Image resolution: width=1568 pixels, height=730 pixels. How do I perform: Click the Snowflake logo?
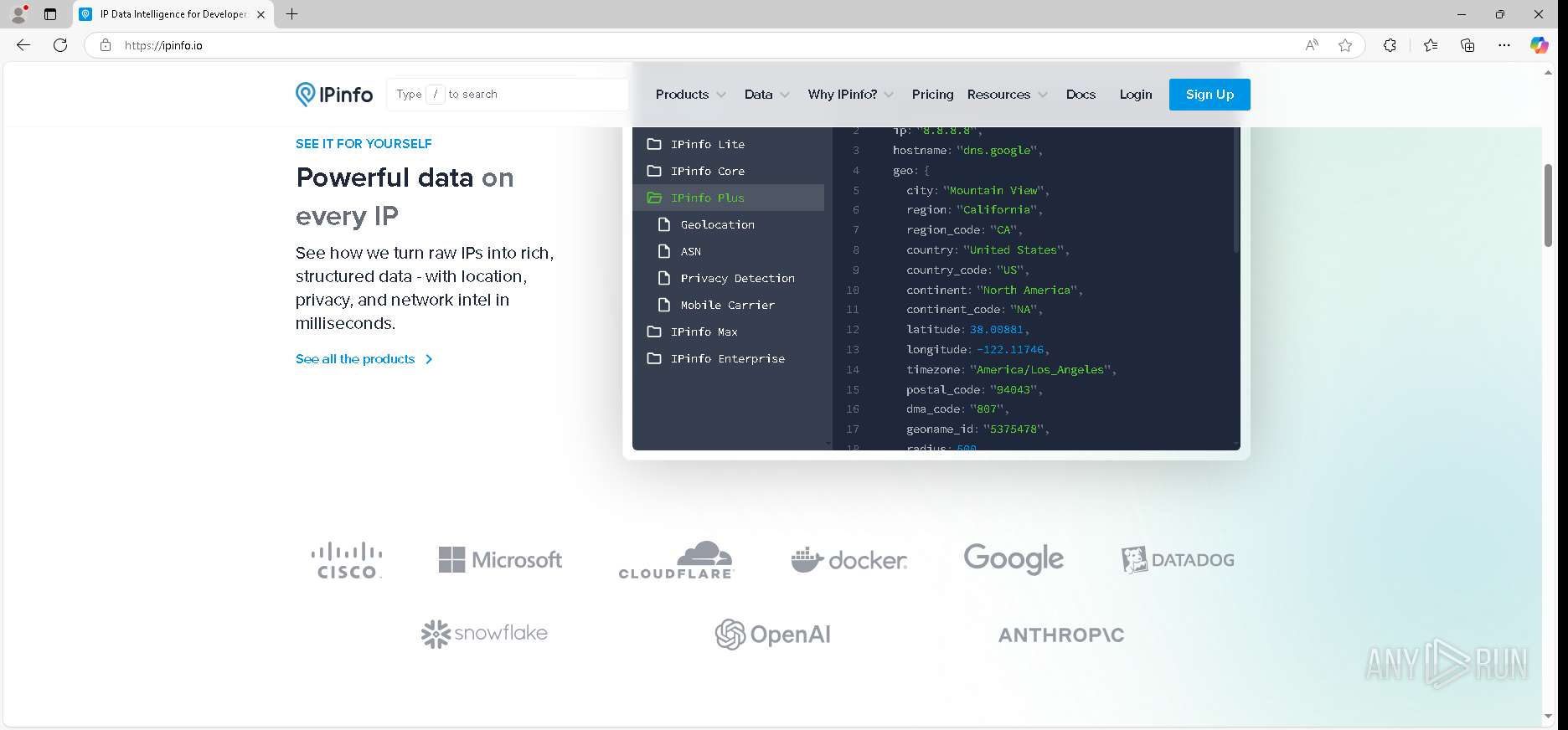[484, 634]
